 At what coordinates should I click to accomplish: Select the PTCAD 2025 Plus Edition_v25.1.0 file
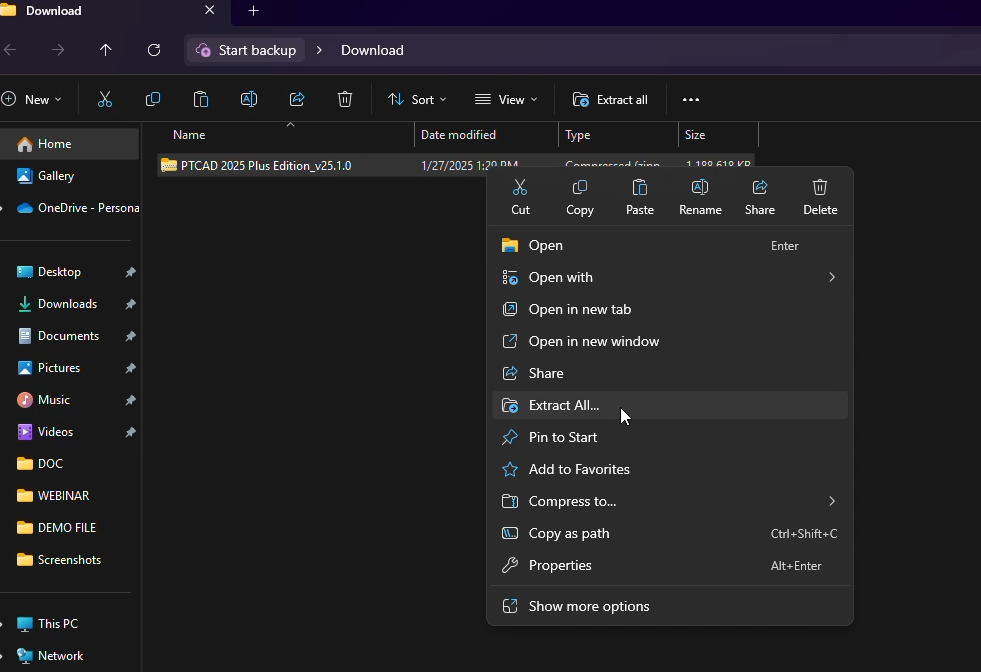266,166
